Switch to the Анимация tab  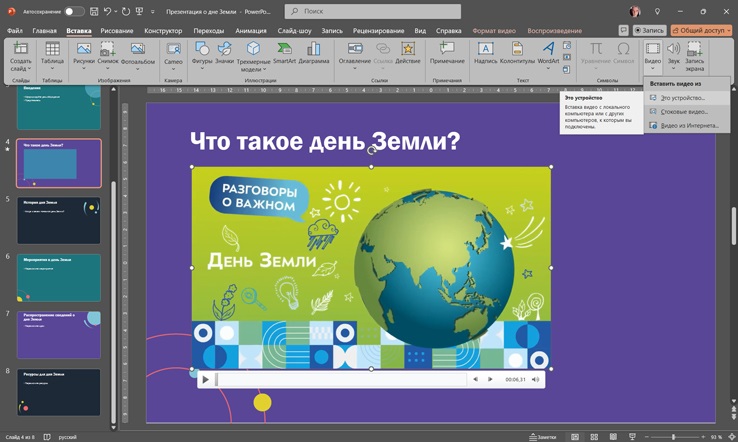point(251,31)
